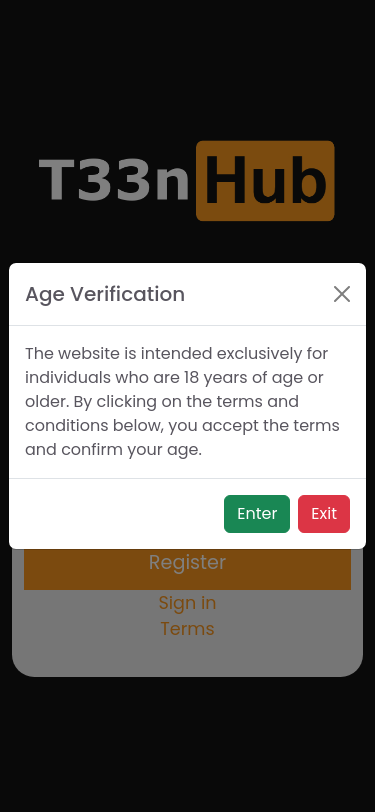Click the Age Verification heading
The height and width of the screenshot is (812, 375).
click(x=105, y=294)
